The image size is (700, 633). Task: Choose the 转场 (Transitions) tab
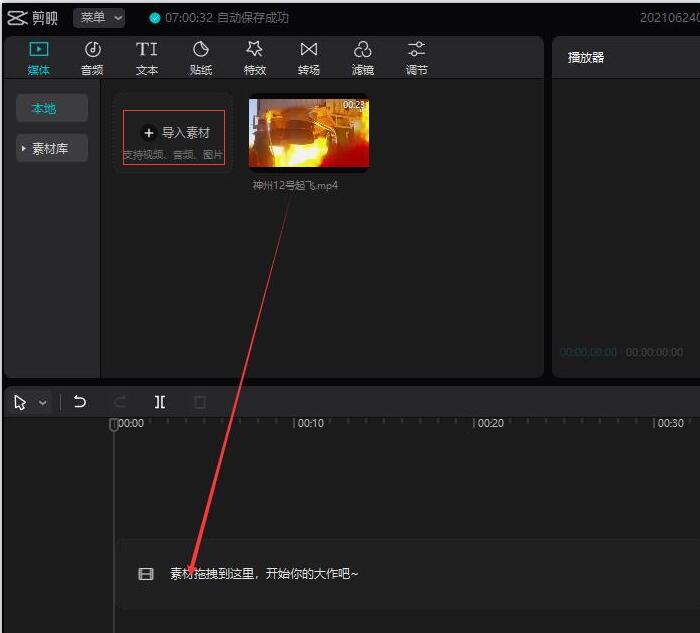point(309,58)
